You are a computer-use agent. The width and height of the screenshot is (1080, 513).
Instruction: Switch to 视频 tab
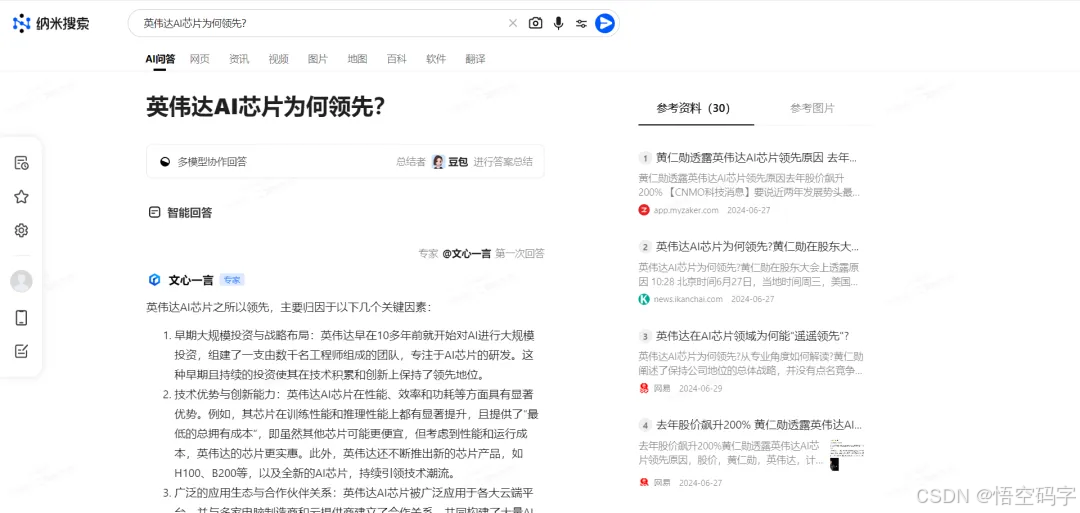pyautogui.click(x=278, y=59)
